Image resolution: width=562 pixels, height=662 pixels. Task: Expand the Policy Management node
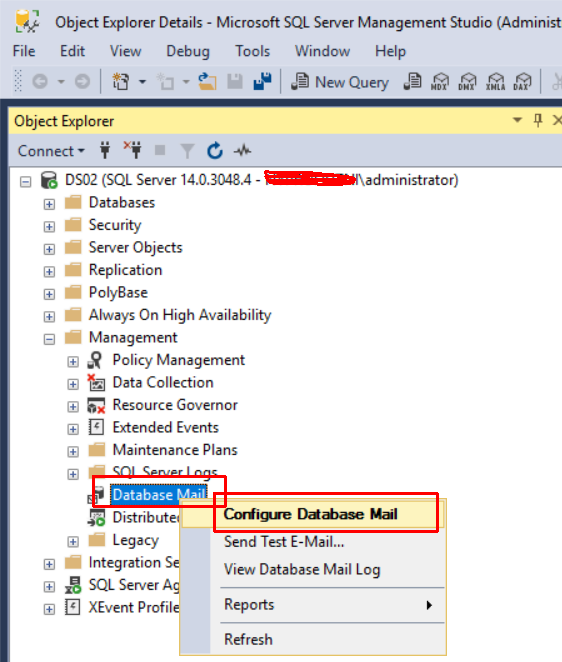coord(73,362)
